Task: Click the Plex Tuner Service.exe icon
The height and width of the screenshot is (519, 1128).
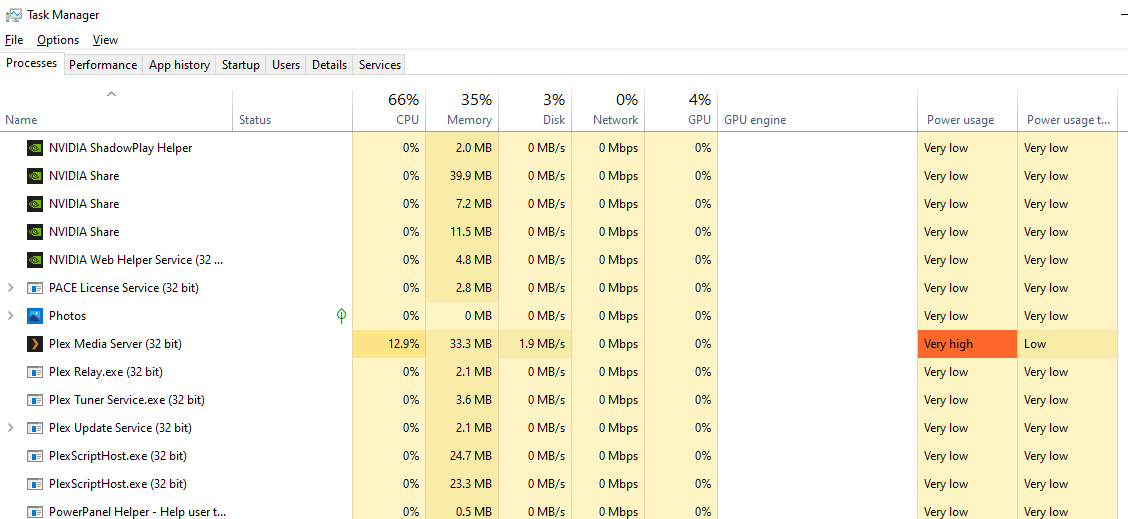Action: [x=35, y=400]
